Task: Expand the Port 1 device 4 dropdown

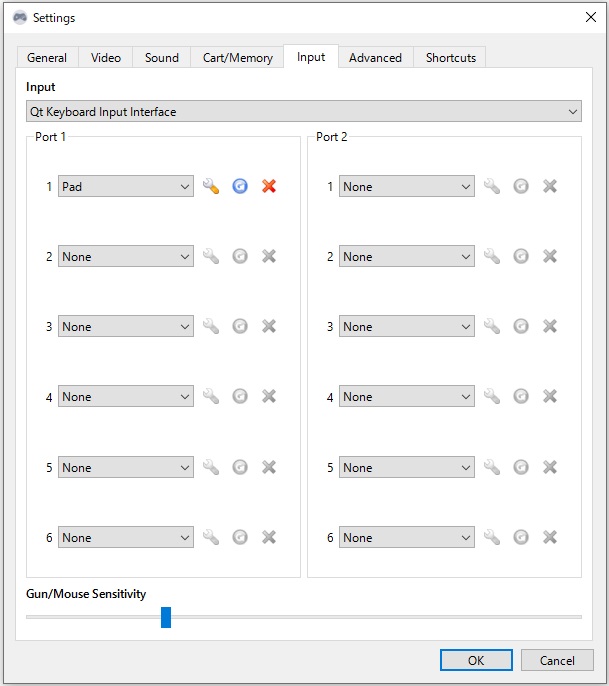Action: (x=126, y=397)
